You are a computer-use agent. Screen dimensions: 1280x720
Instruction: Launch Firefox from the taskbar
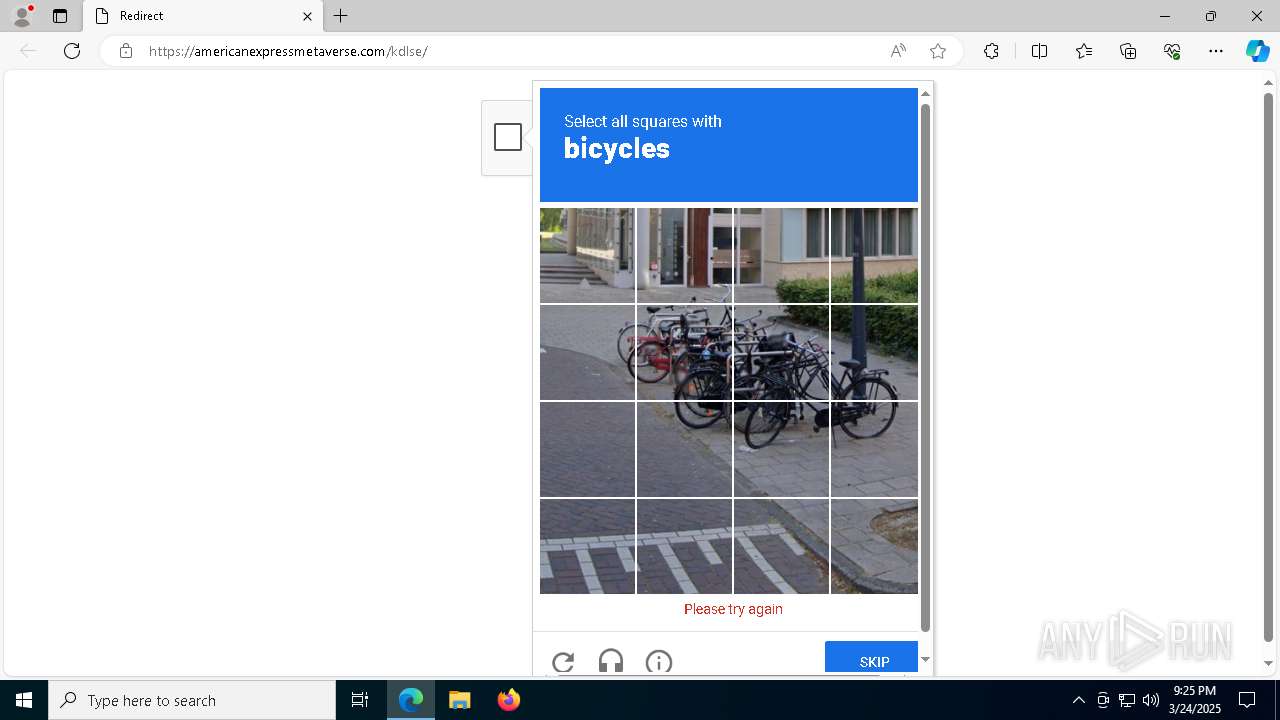[x=508, y=700]
